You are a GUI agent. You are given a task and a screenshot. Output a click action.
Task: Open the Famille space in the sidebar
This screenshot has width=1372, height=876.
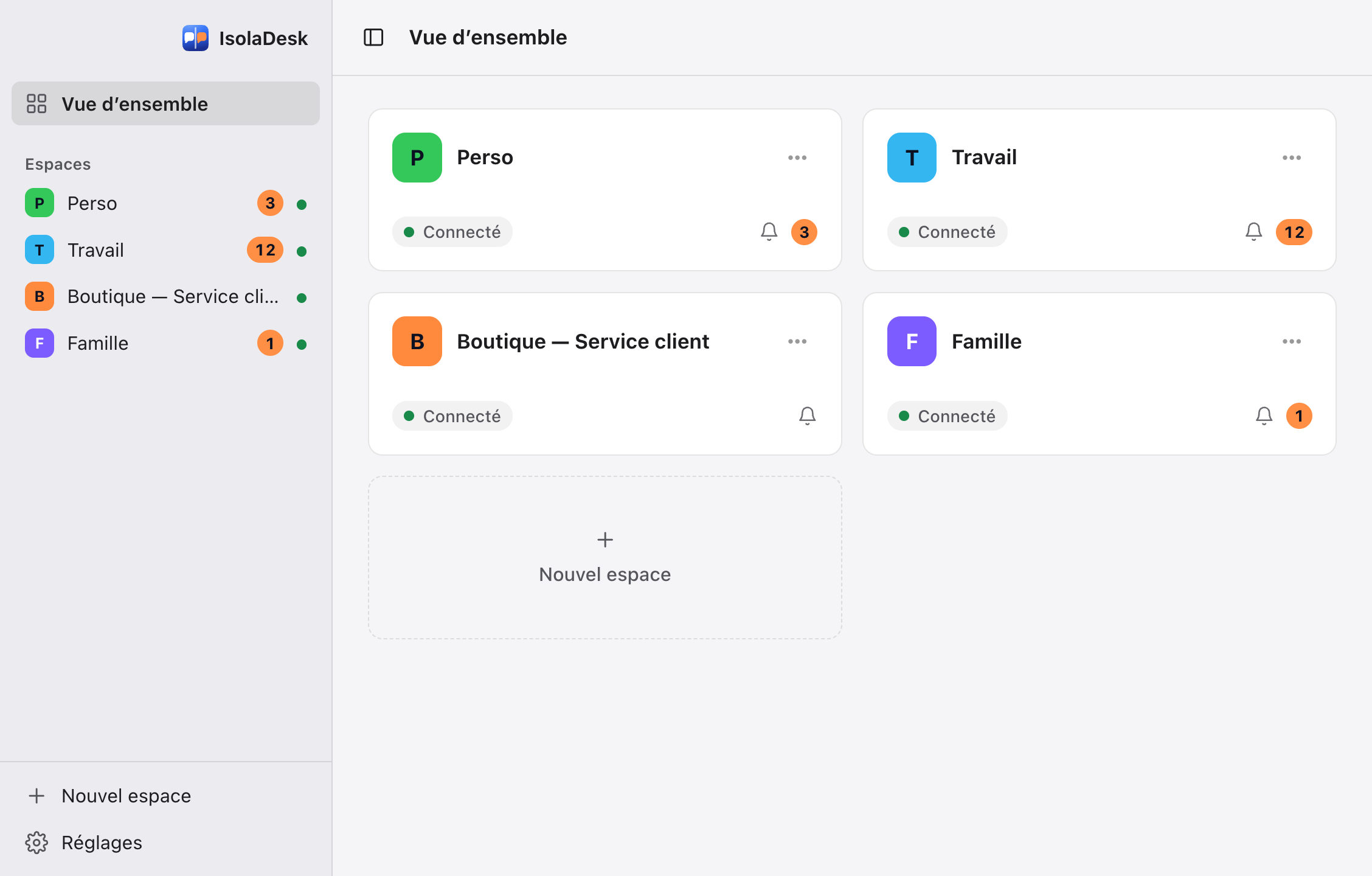pos(165,343)
